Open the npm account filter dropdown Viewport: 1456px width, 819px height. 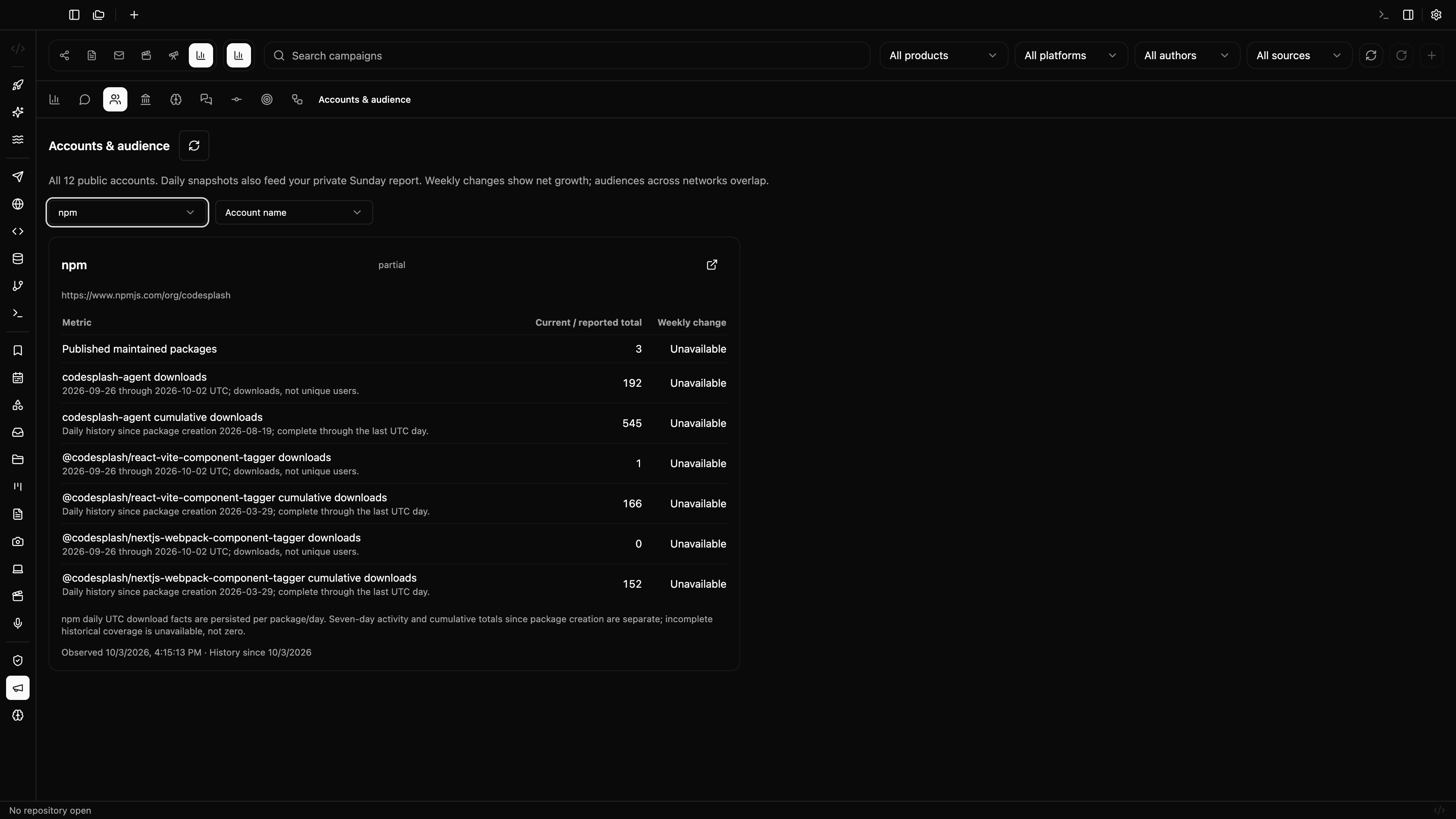[x=127, y=212]
